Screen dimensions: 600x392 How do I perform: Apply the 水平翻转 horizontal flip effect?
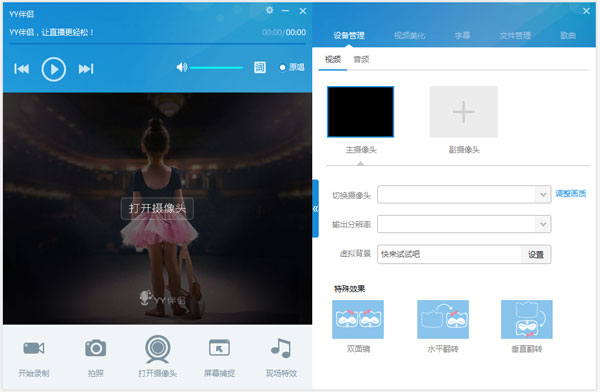pos(443,319)
